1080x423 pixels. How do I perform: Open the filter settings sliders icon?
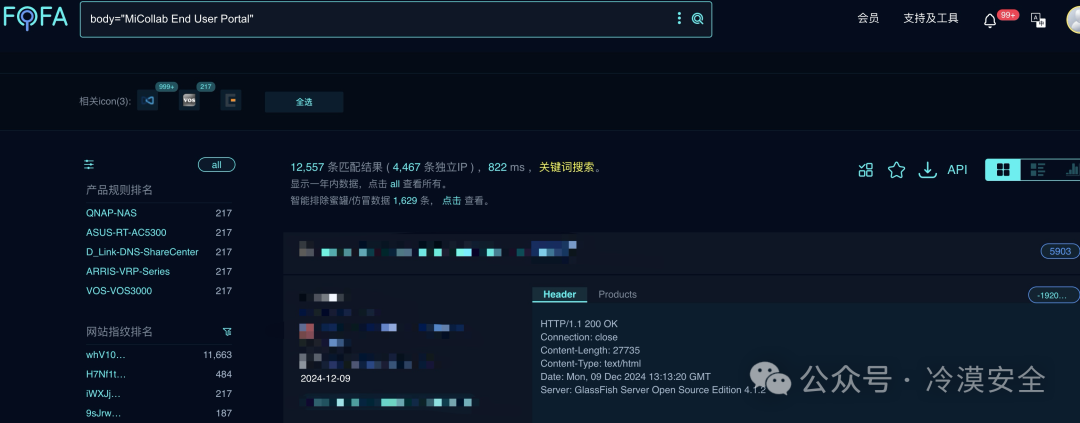click(89, 165)
